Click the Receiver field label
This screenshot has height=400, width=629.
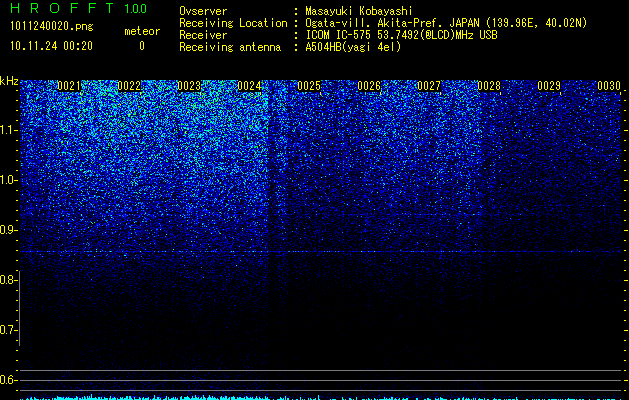(x=203, y=35)
